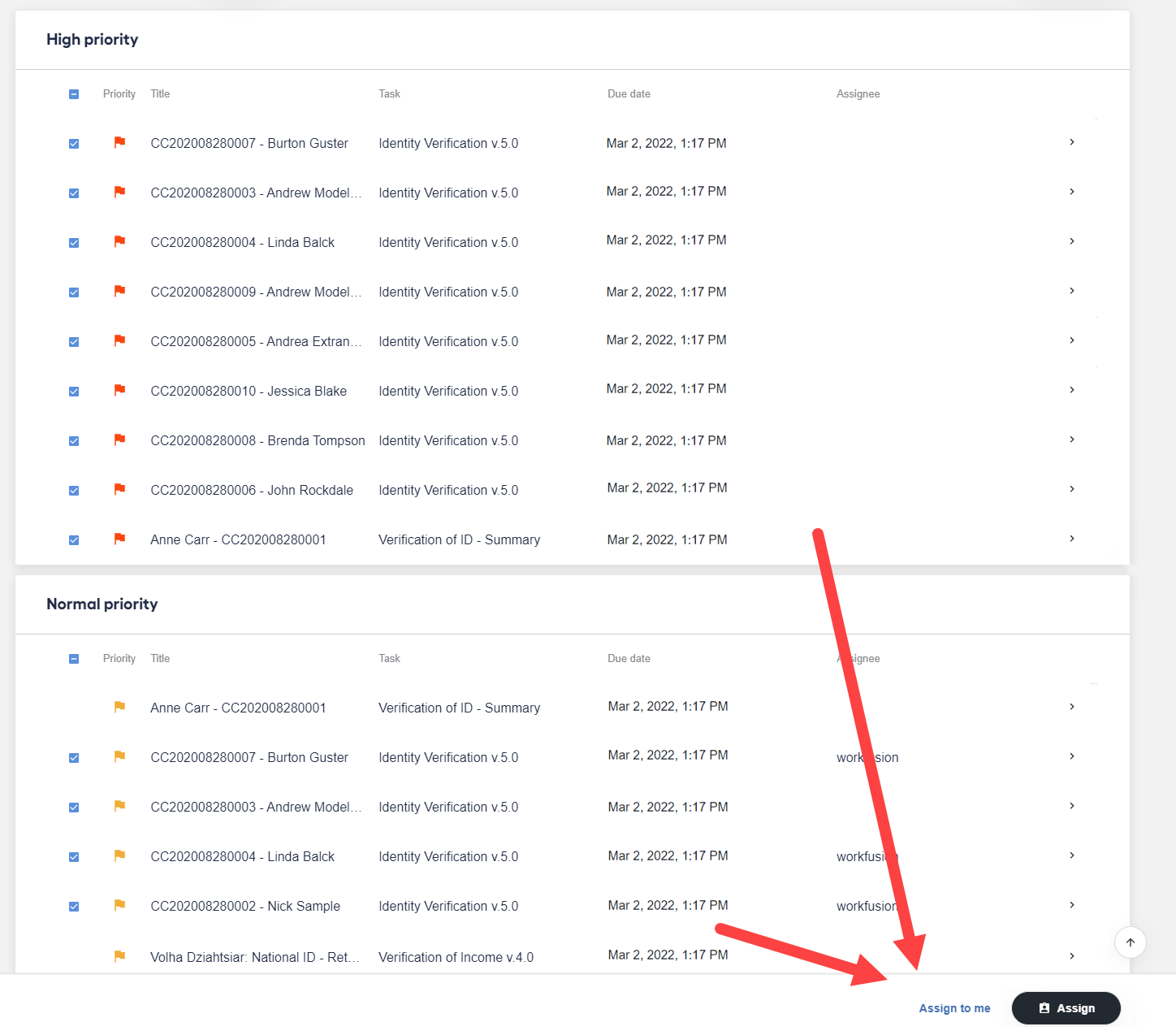The width and height of the screenshot is (1176, 1035).
Task: Click the Assign to me link
Action: tap(954, 1008)
